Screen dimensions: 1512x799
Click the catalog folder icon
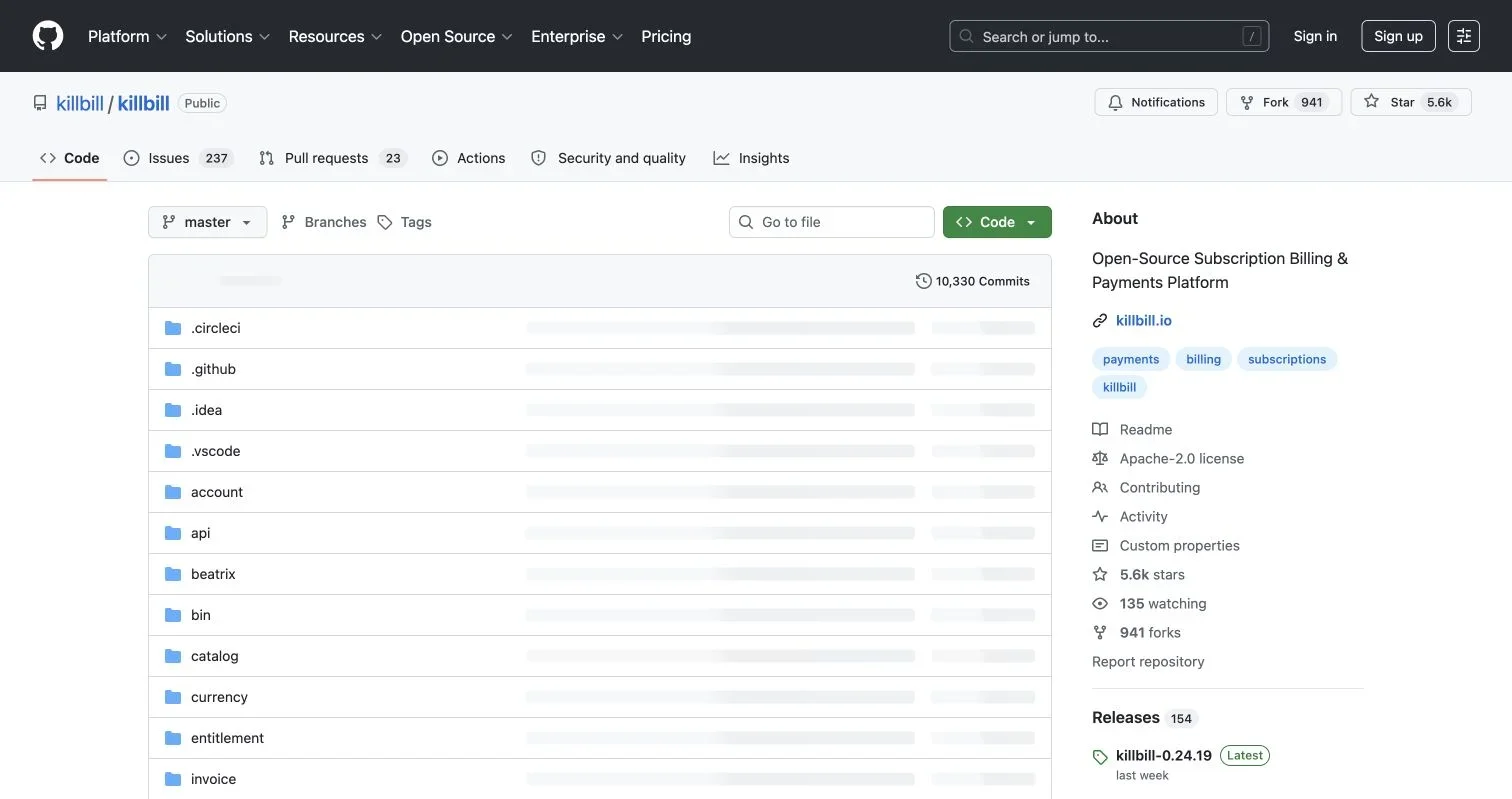click(x=173, y=656)
